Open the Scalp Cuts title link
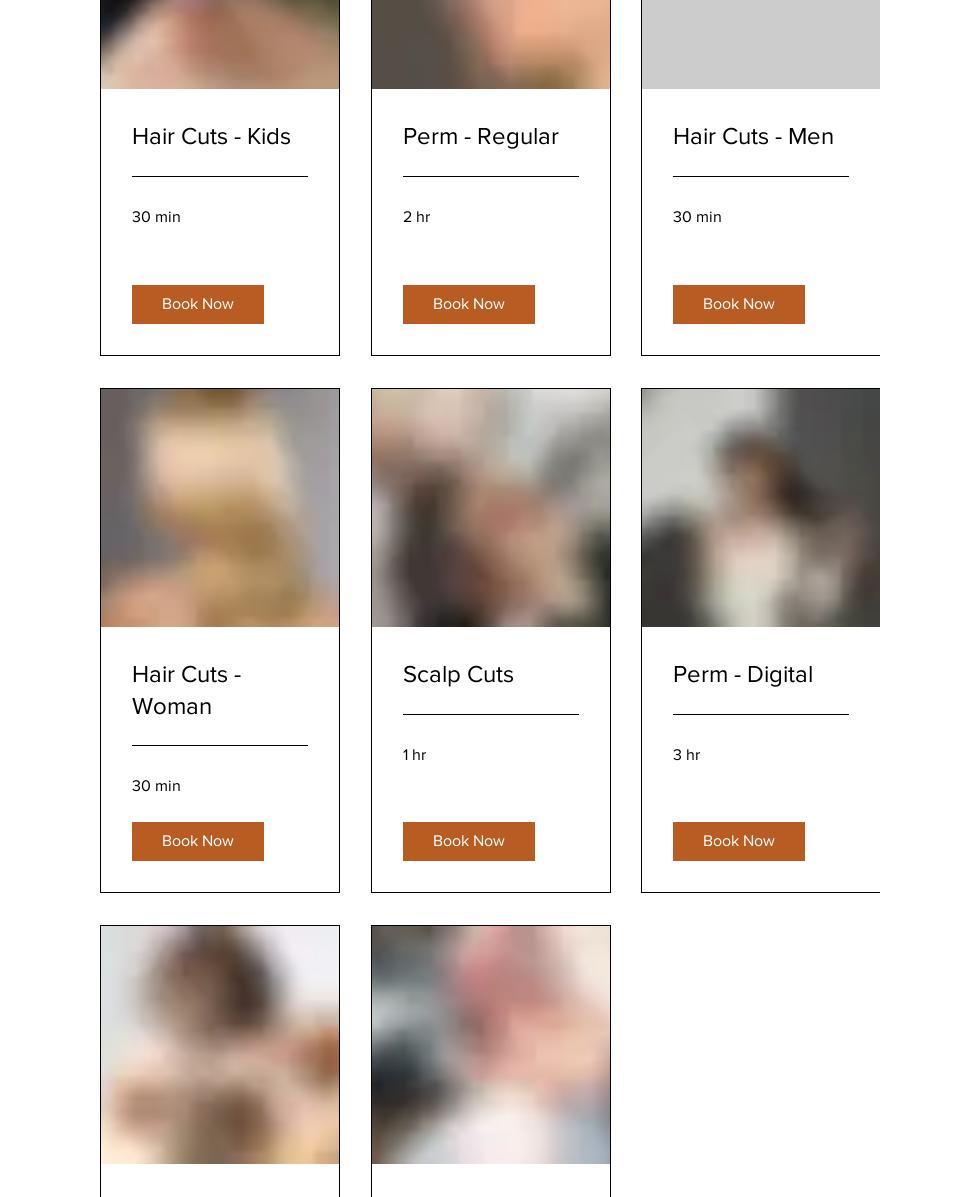This screenshot has width=965, height=1197. point(458,675)
